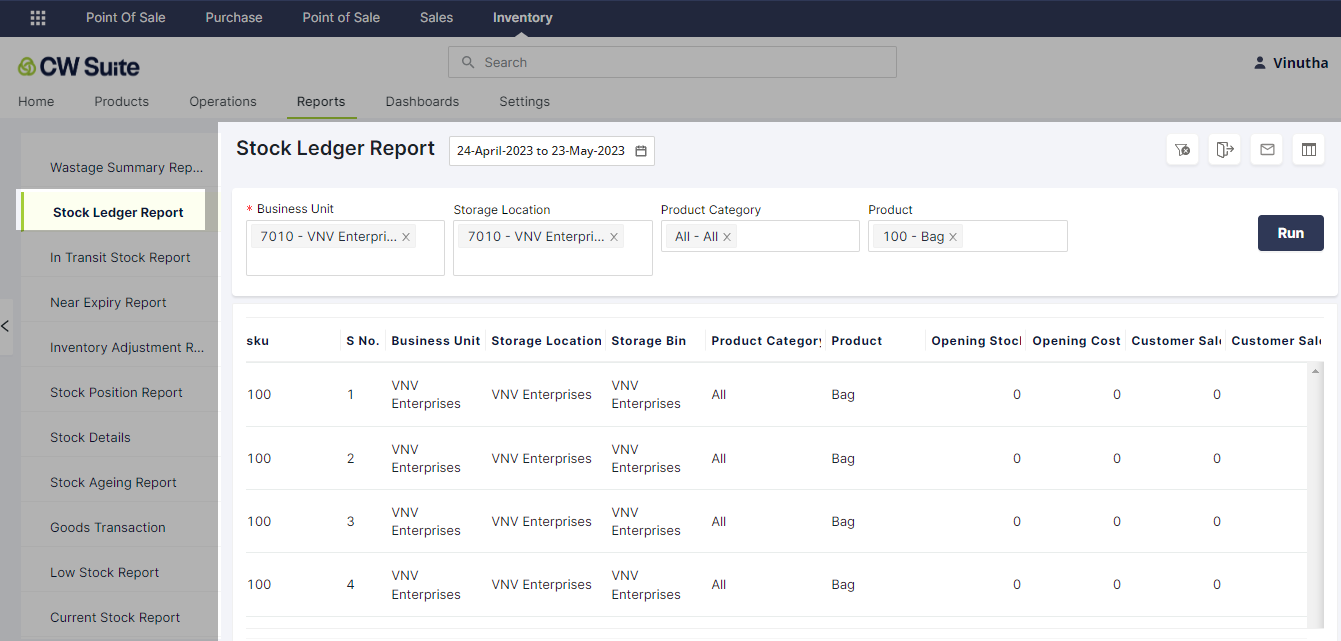Image resolution: width=1341 pixels, height=641 pixels.
Task: Click the Search input box
Action: [672, 62]
